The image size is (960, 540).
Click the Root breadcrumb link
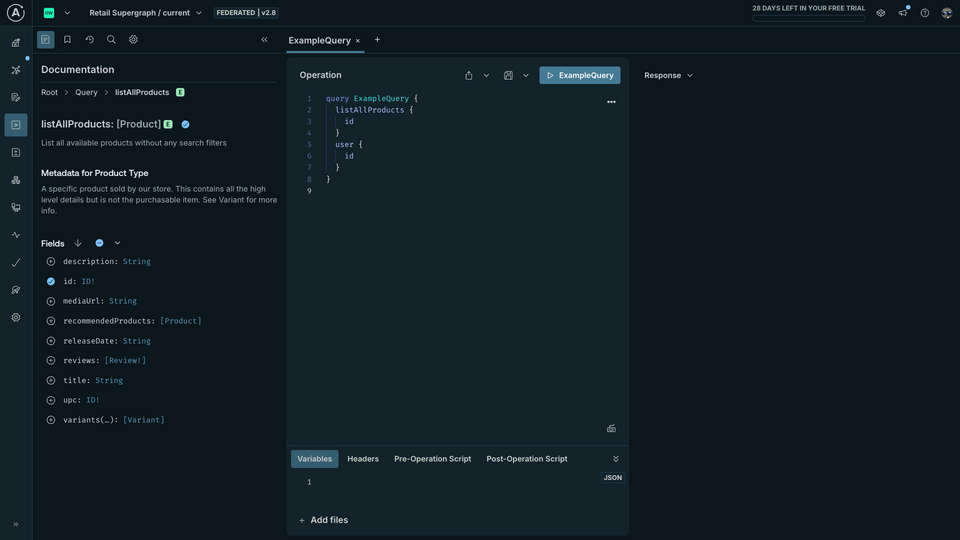tap(49, 92)
